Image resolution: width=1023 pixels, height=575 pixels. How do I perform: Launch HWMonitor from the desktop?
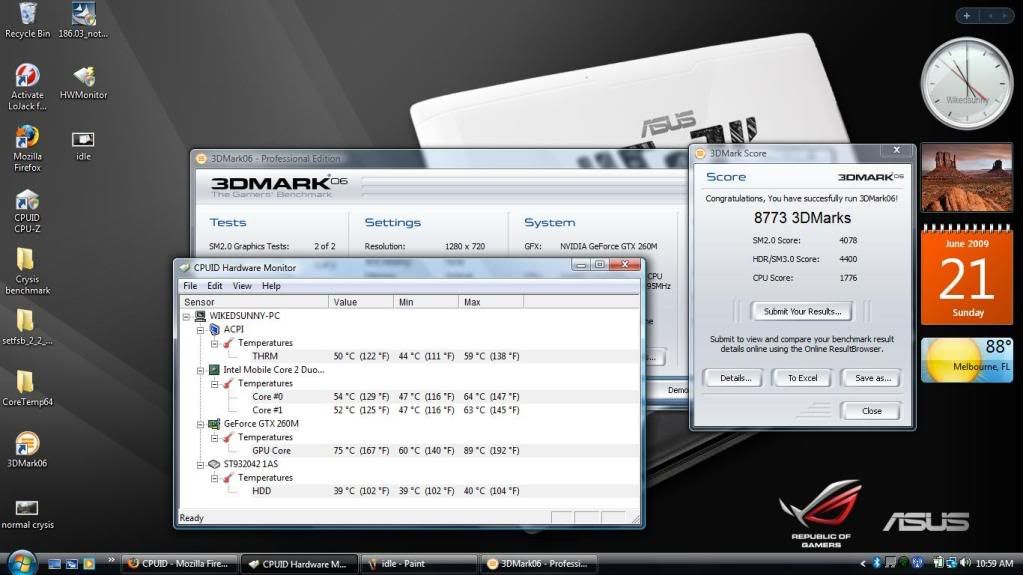(x=84, y=82)
